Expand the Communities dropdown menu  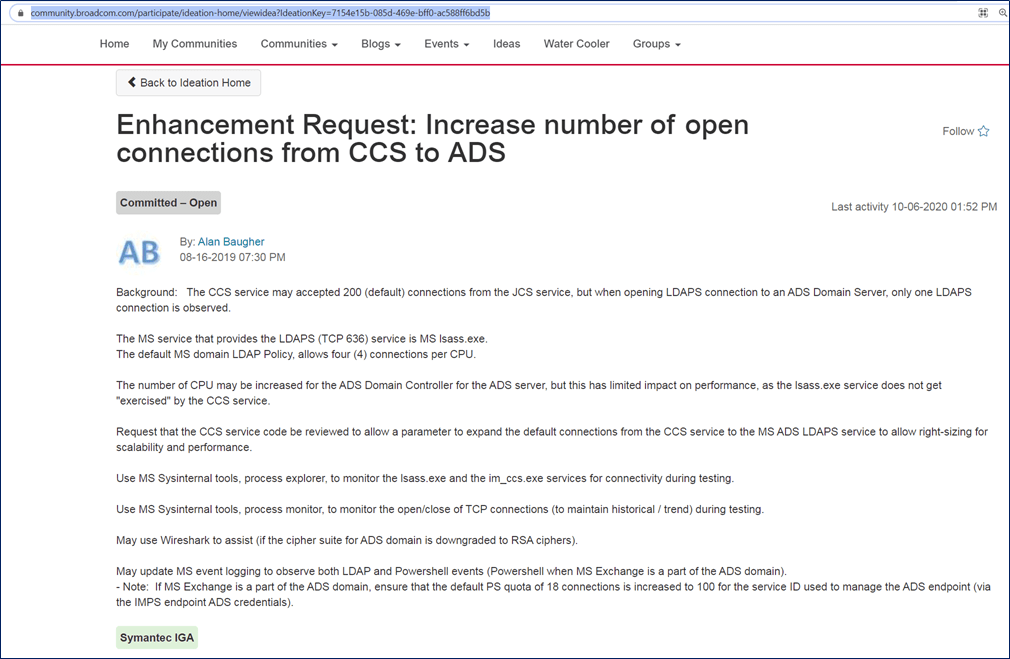click(x=298, y=44)
